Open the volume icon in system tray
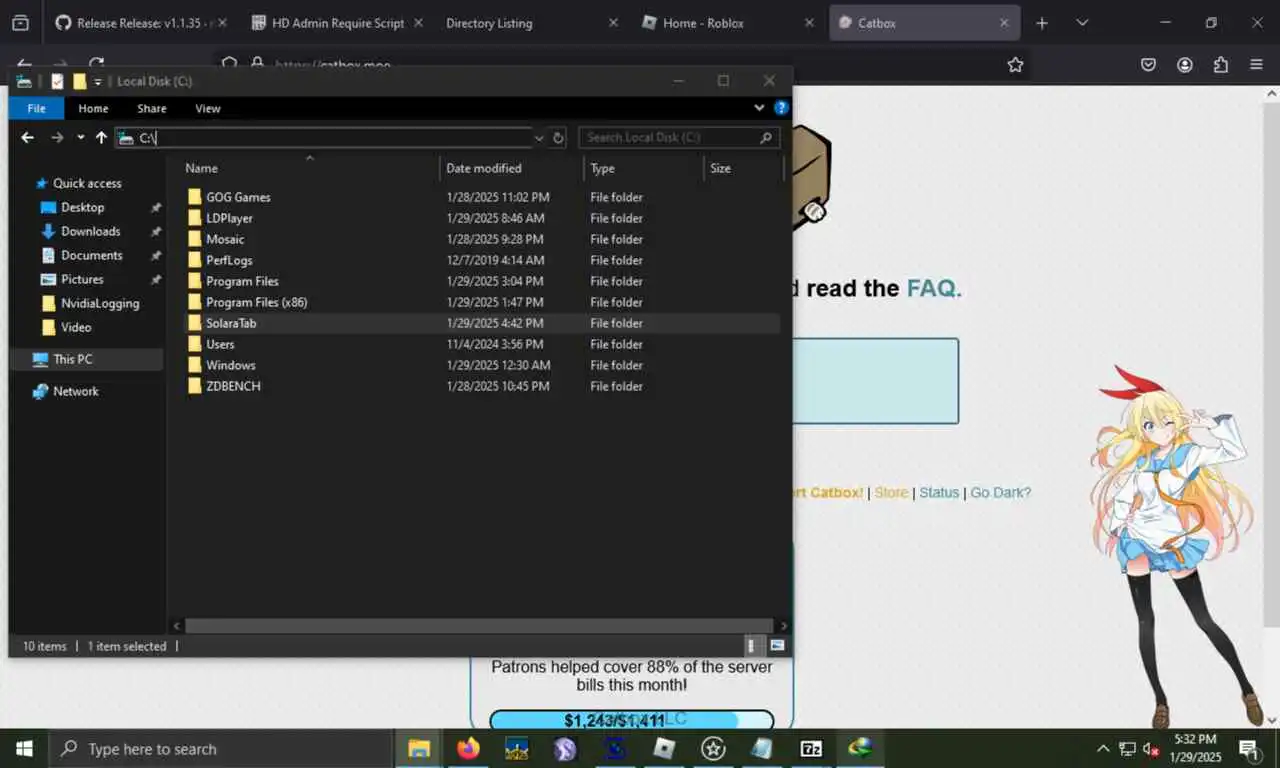 (1151, 748)
